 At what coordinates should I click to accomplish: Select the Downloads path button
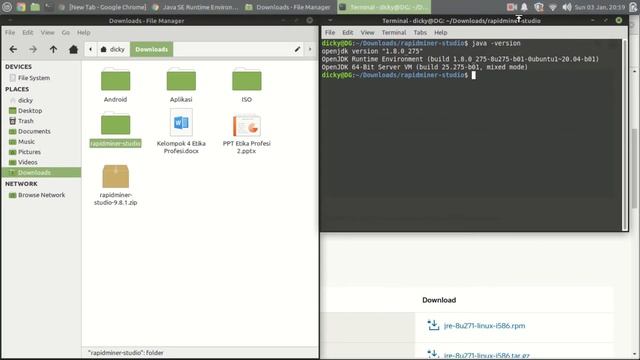[x=151, y=49]
